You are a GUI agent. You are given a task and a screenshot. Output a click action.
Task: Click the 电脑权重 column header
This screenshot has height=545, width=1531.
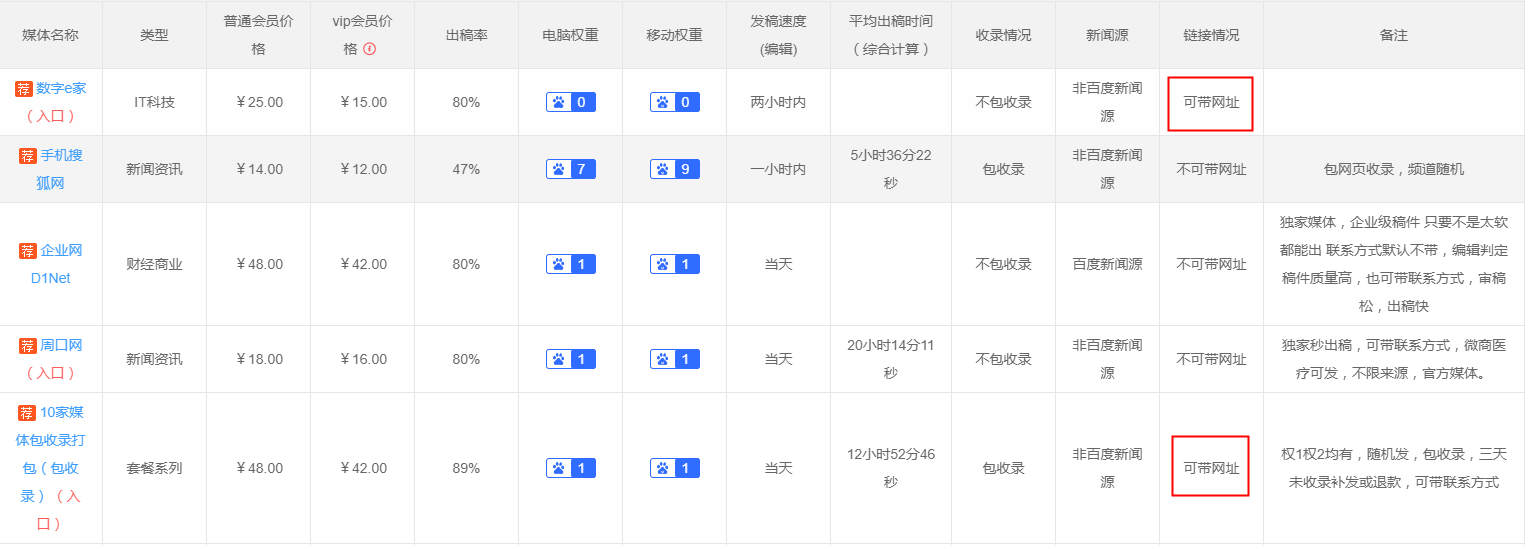(x=570, y=35)
